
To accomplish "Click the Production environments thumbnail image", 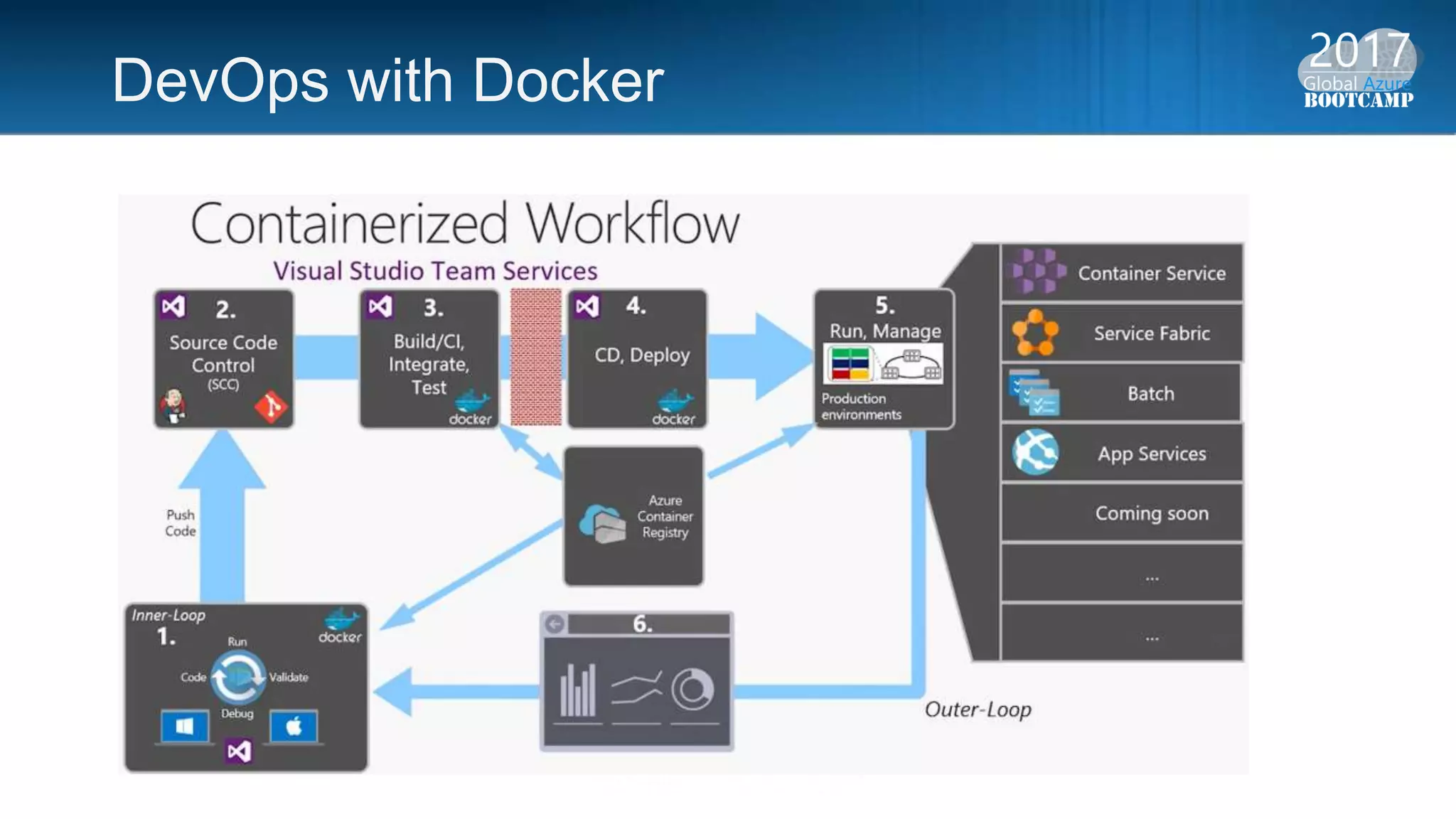I will tap(884, 363).
